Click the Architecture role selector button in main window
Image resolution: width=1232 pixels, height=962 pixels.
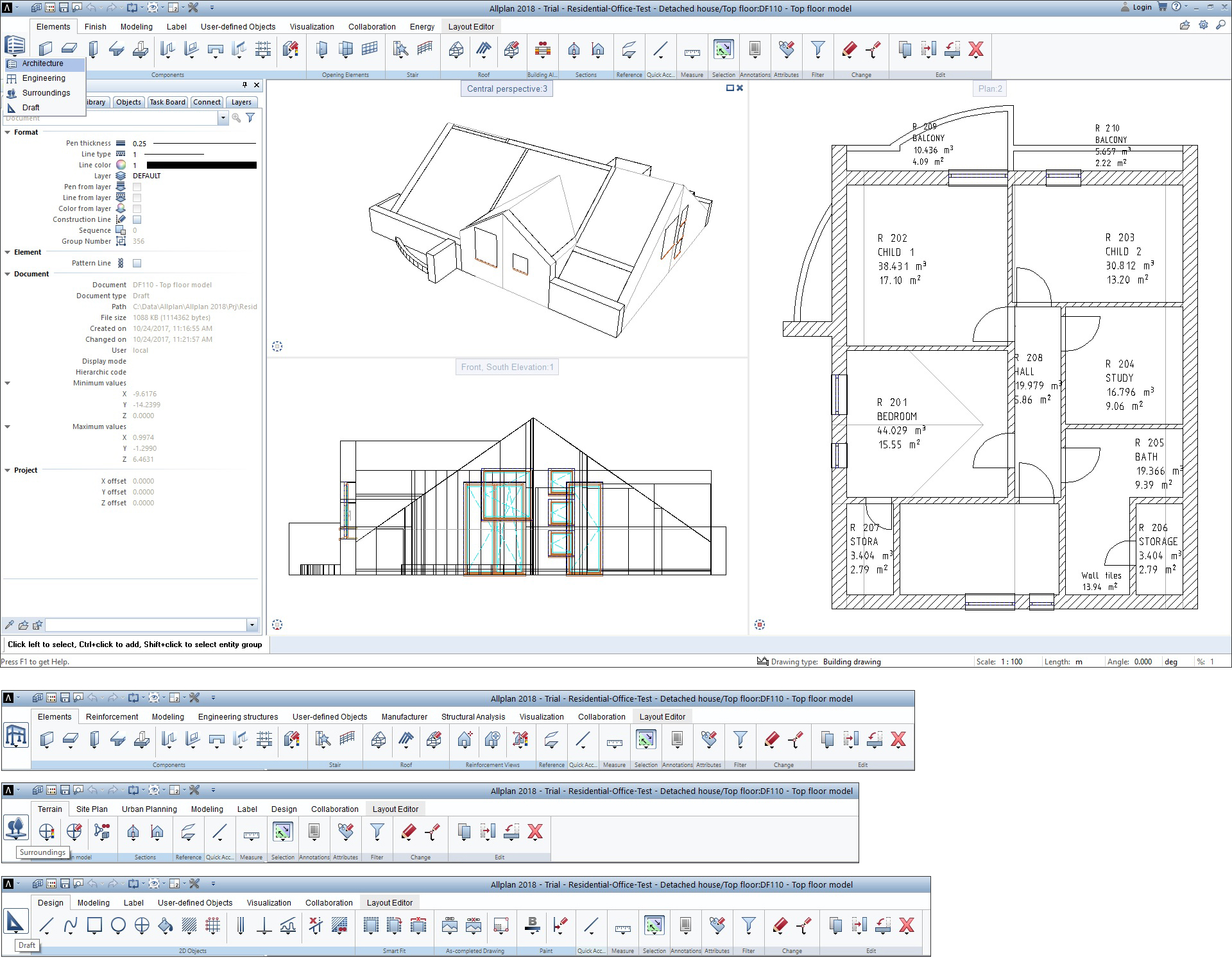[x=14, y=46]
